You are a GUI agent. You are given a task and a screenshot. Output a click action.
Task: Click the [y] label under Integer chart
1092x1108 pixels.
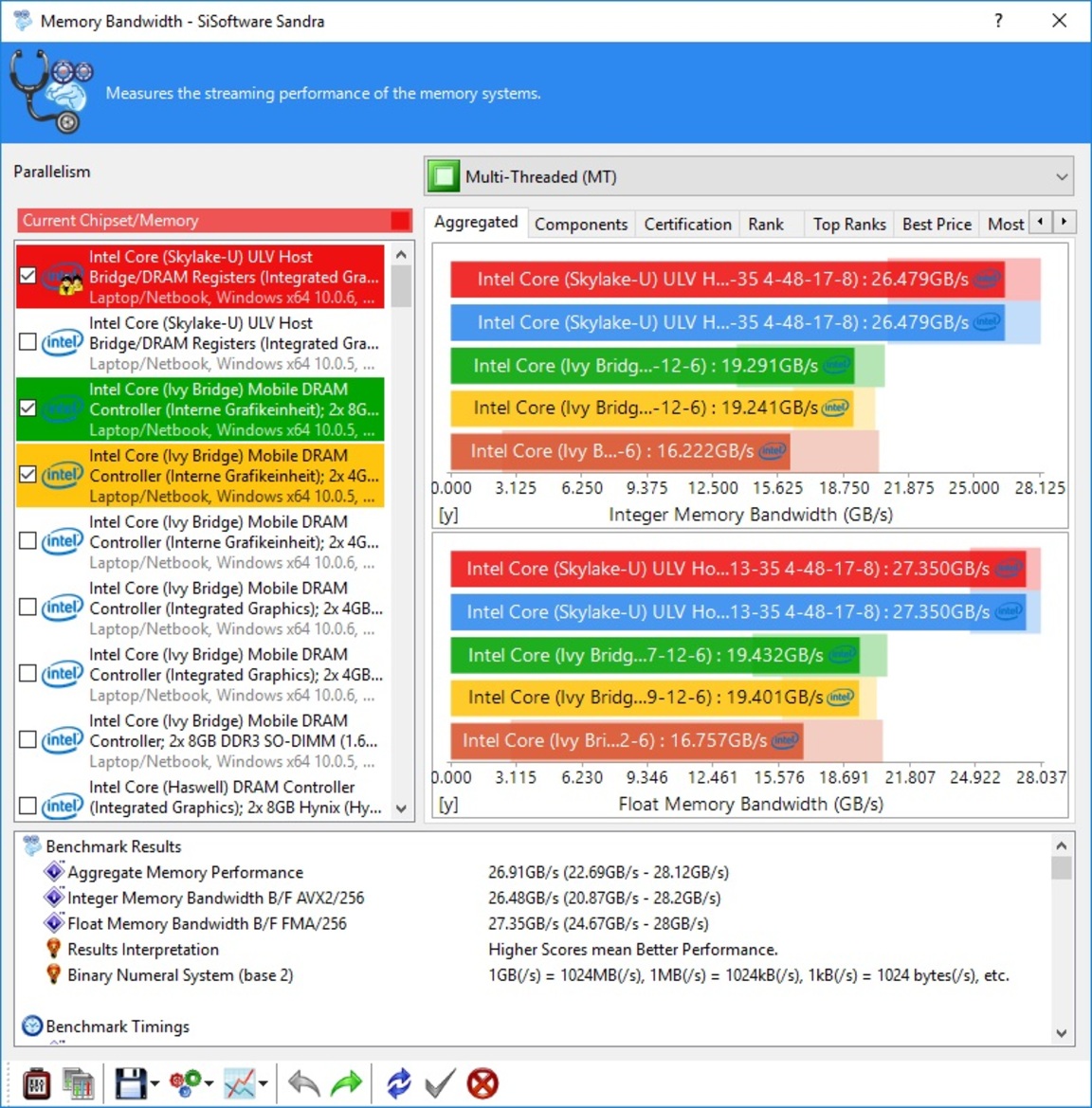coord(448,515)
